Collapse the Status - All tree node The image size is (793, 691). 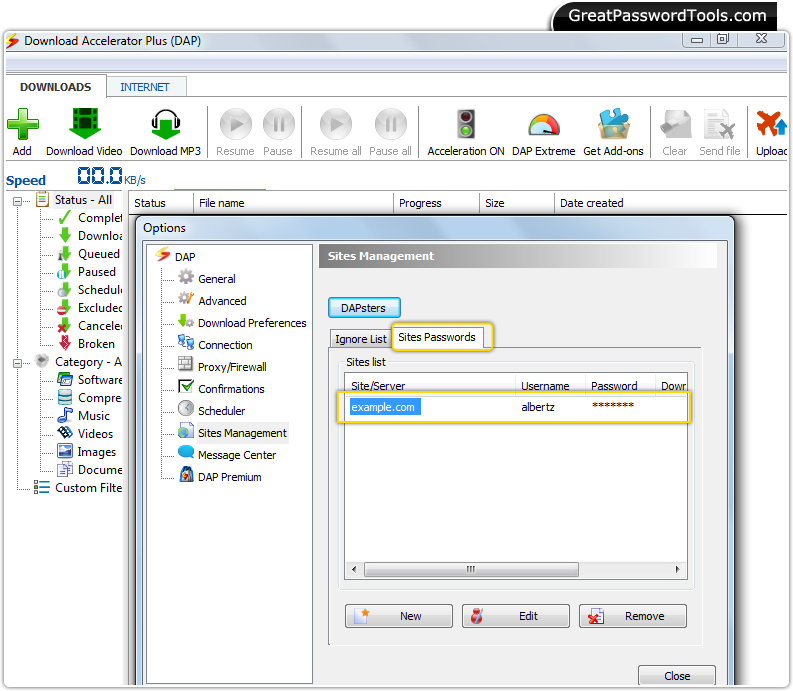click(18, 201)
